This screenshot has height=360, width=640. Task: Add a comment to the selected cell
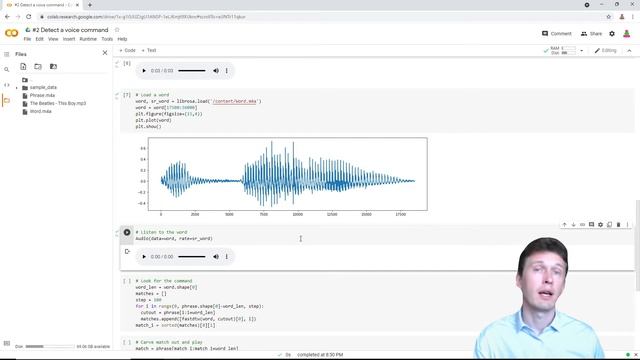(x=591, y=224)
